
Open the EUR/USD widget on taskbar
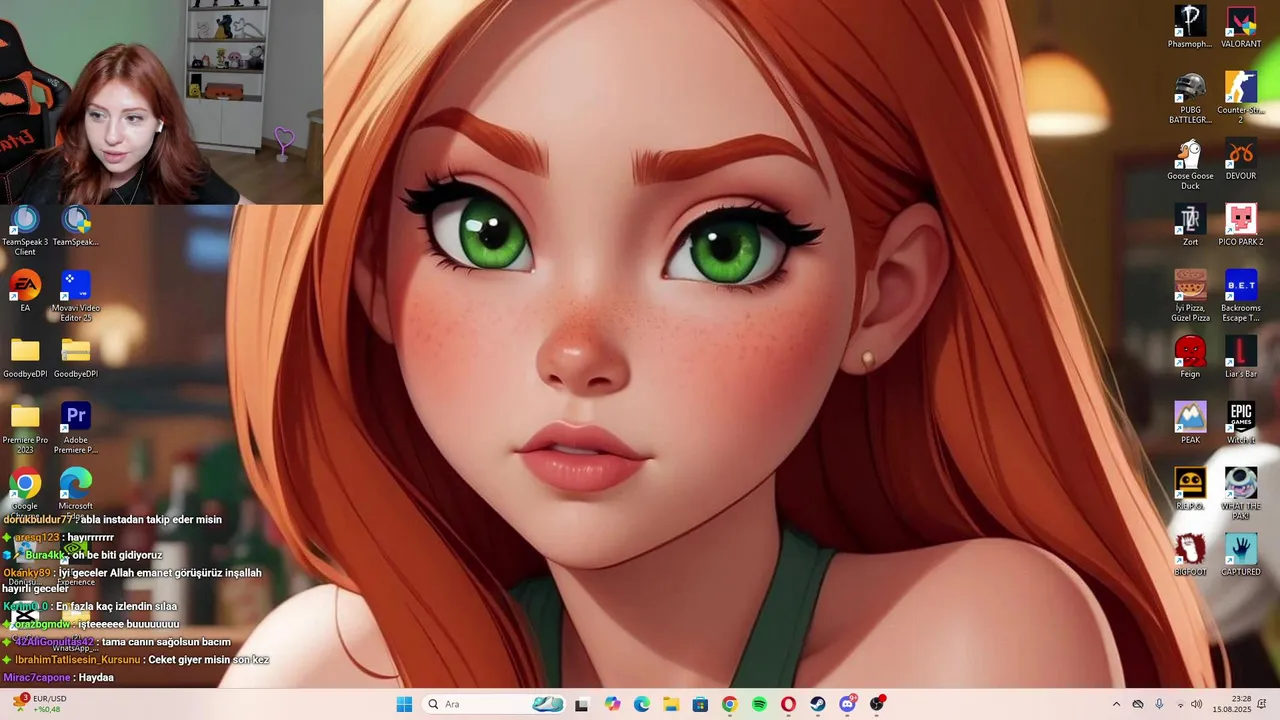(x=39, y=704)
